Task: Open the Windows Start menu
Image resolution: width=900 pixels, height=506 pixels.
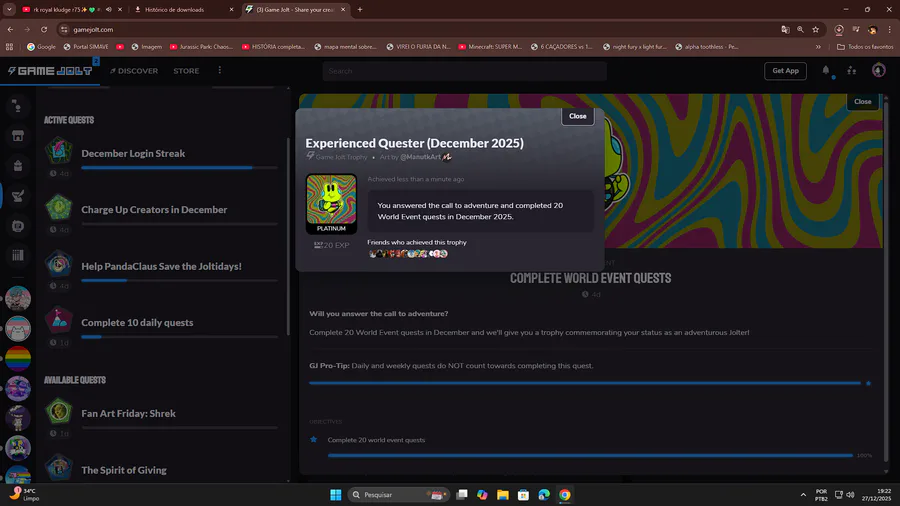Action: (336, 495)
